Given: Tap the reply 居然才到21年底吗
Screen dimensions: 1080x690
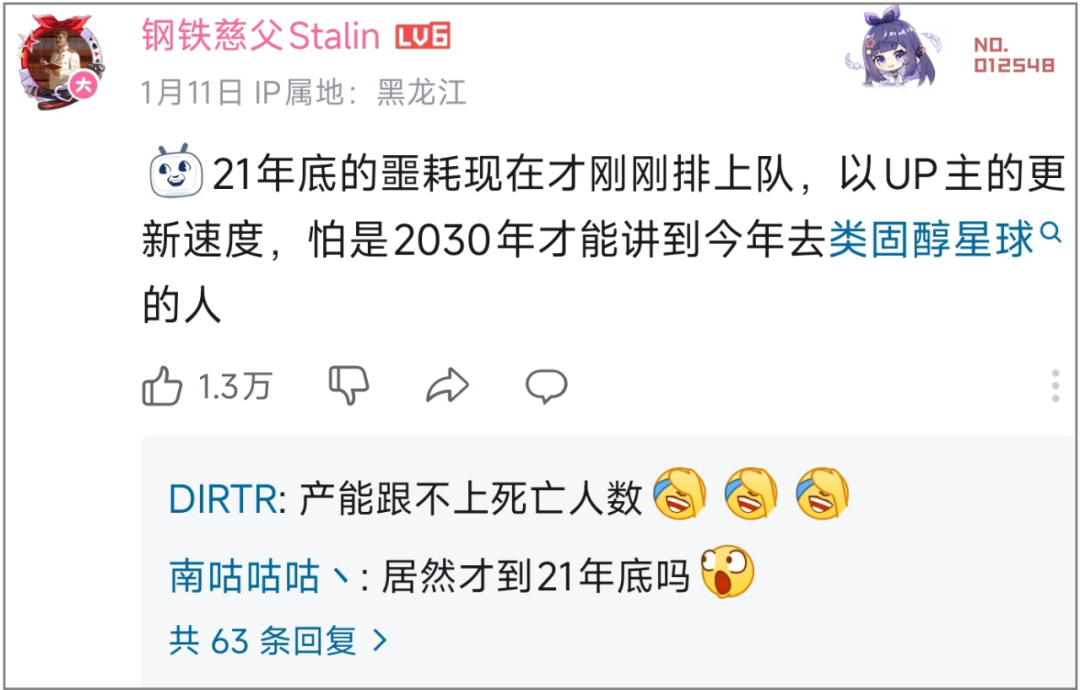Looking at the screenshot, I should 535,576.
